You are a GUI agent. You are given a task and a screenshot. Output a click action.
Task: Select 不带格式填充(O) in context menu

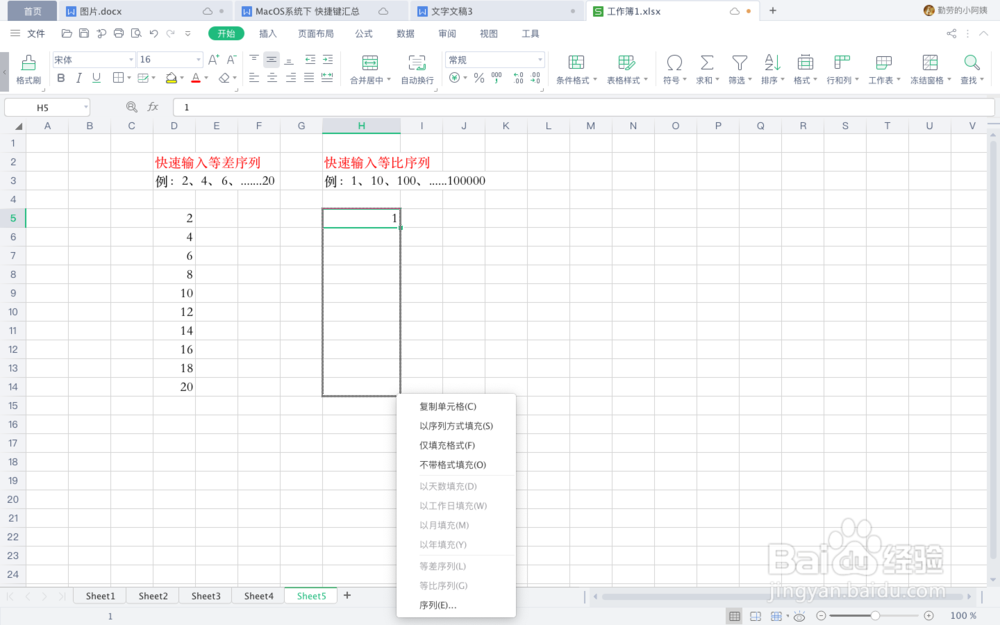click(x=455, y=465)
